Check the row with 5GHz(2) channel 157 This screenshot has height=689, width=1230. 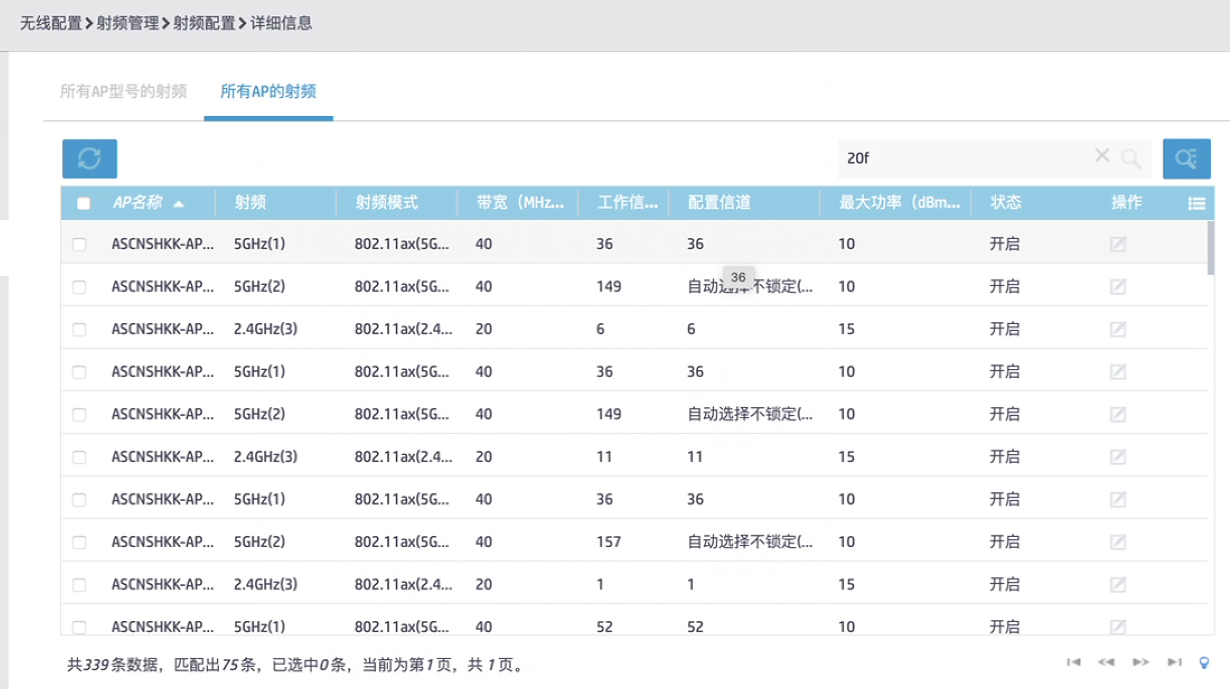80,542
